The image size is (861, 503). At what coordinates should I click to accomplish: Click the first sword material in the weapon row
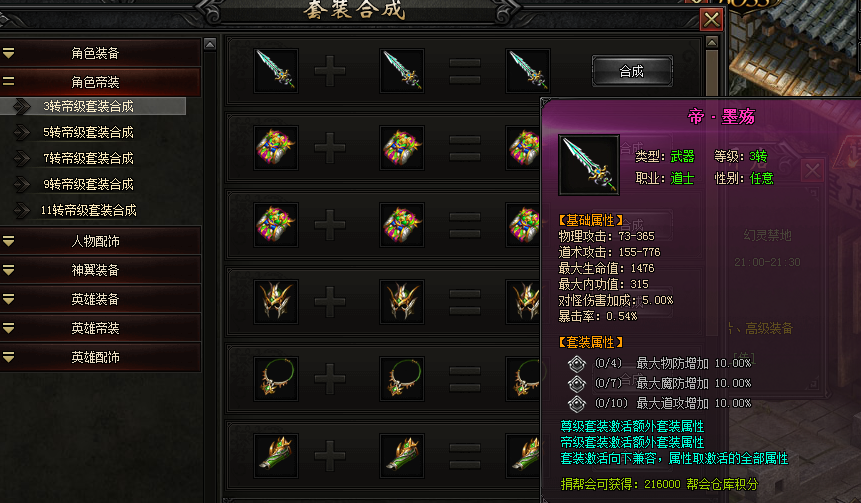(276, 70)
